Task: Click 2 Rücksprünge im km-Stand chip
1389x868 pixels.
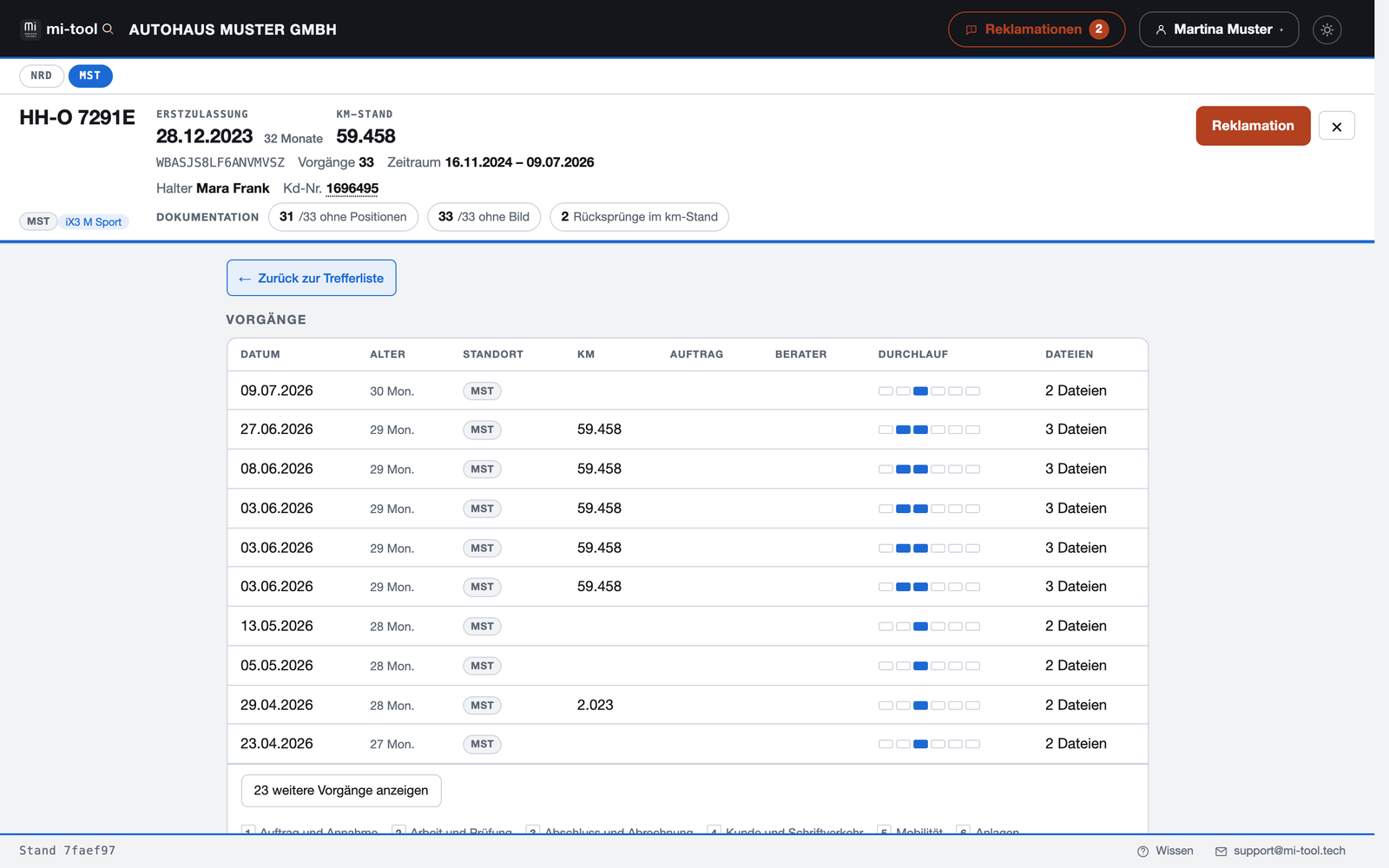Action: click(639, 217)
